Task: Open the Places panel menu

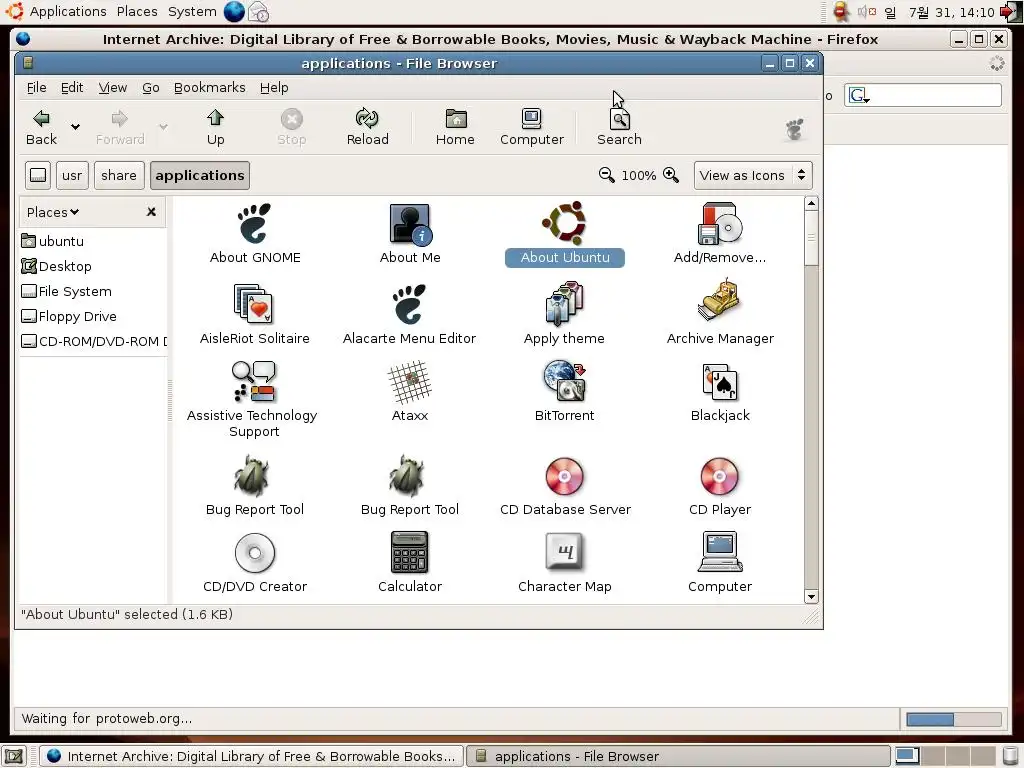Action: pyautogui.click(x=136, y=11)
